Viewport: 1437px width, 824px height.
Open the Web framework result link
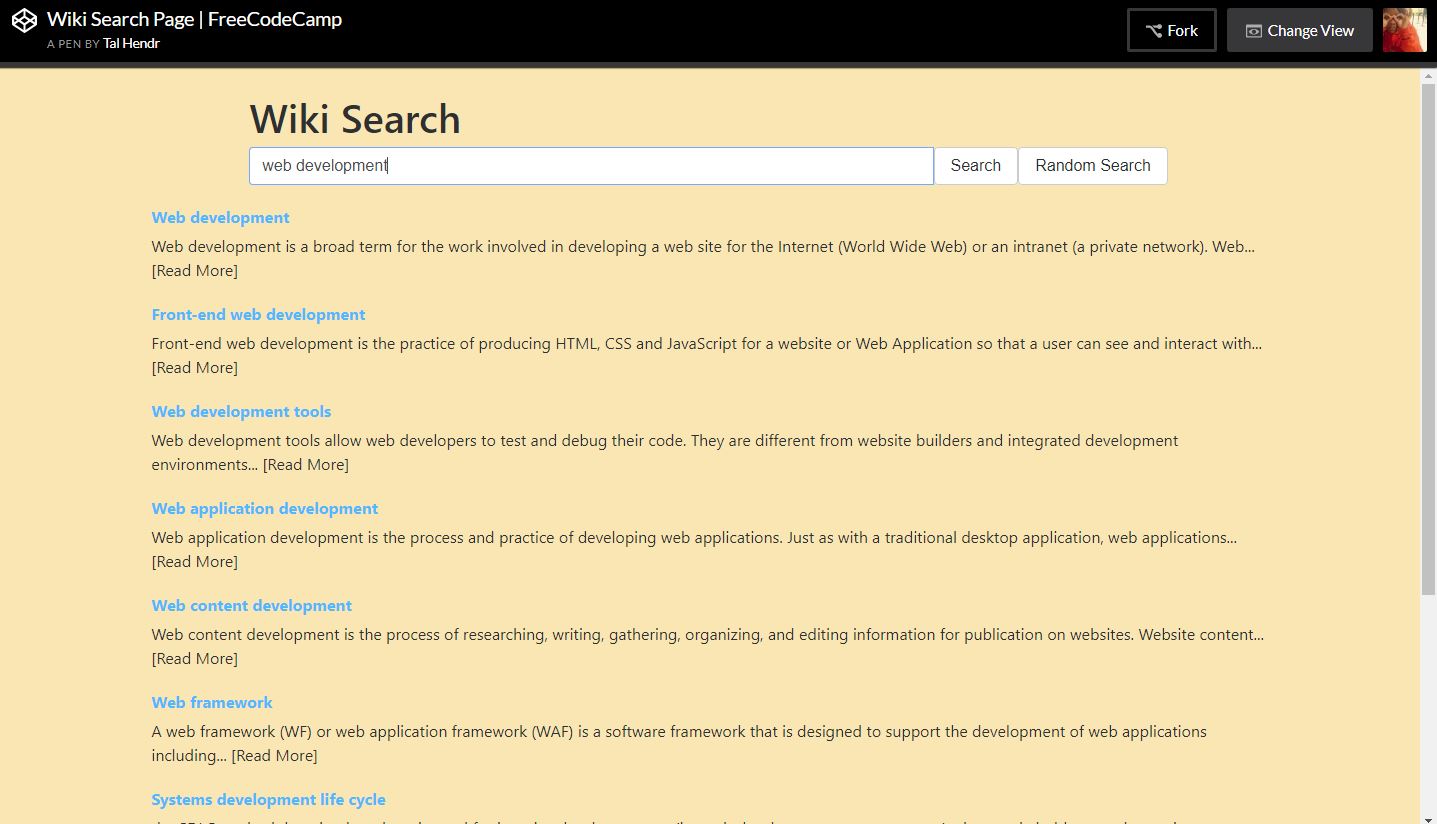(212, 703)
